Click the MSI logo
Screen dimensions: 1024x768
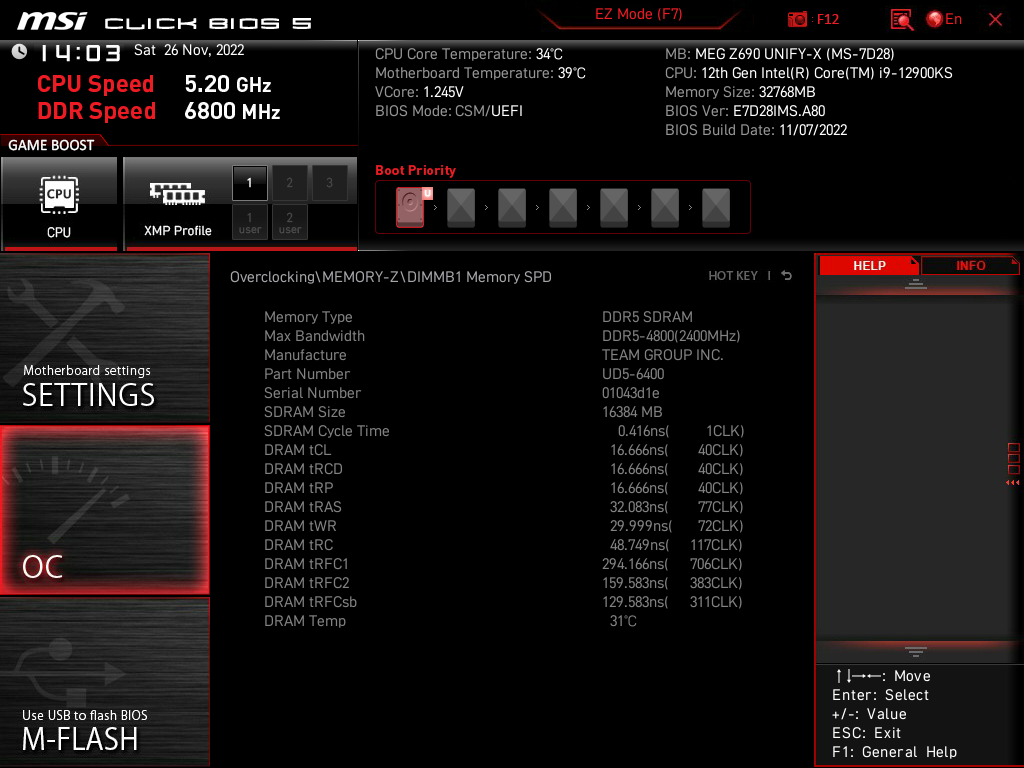click(52, 22)
